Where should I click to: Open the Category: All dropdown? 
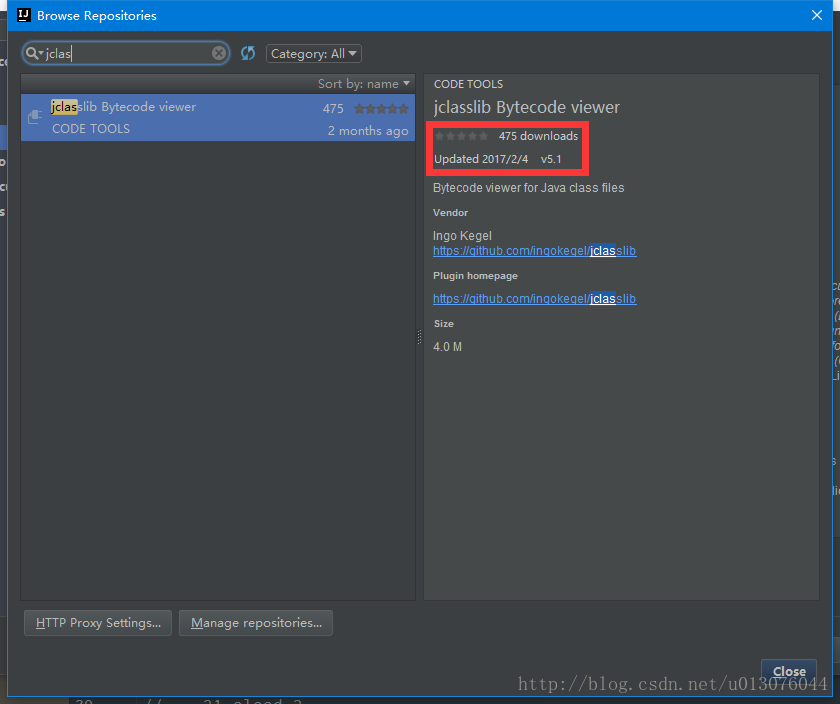click(x=313, y=54)
